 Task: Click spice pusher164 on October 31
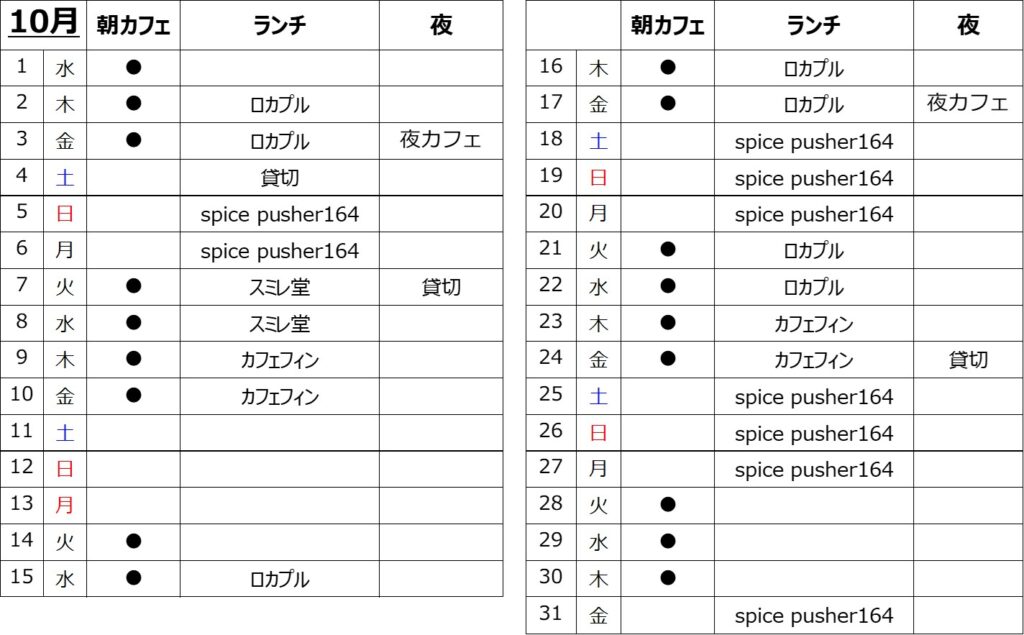tap(813, 616)
